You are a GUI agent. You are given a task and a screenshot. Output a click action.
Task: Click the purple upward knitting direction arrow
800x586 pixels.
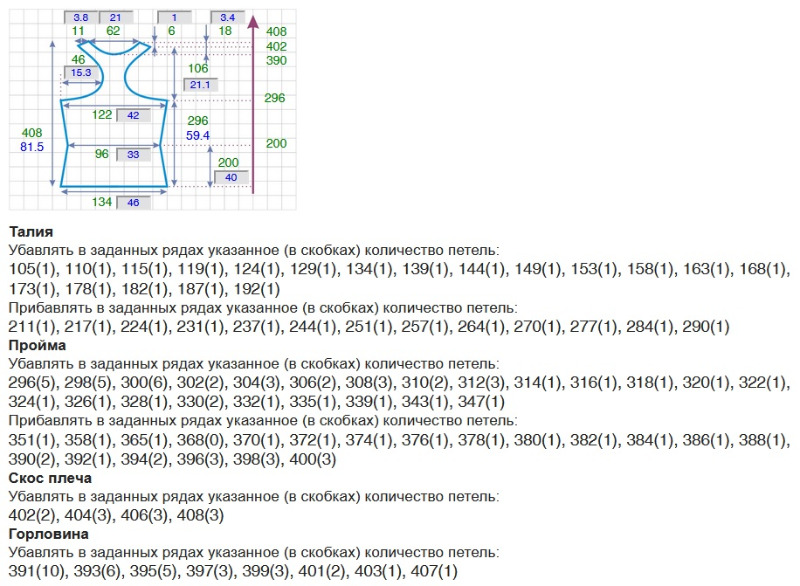click(x=254, y=100)
